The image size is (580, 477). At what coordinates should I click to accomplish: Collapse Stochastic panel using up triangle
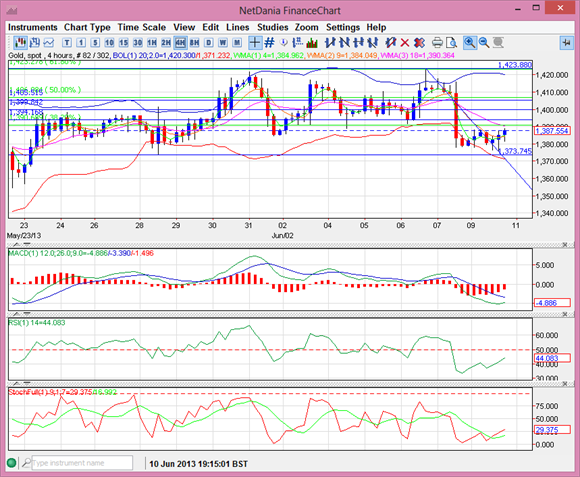(x=17, y=383)
